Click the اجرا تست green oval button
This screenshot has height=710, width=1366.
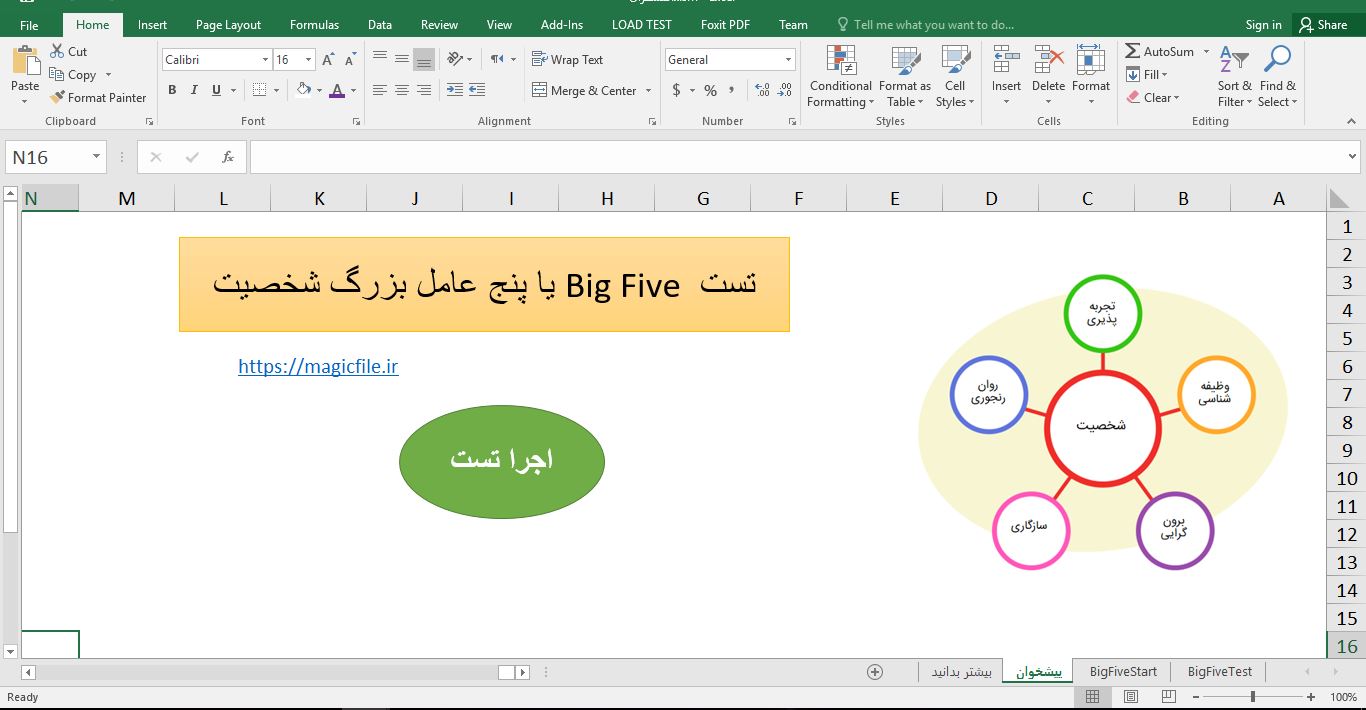tap(502, 460)
